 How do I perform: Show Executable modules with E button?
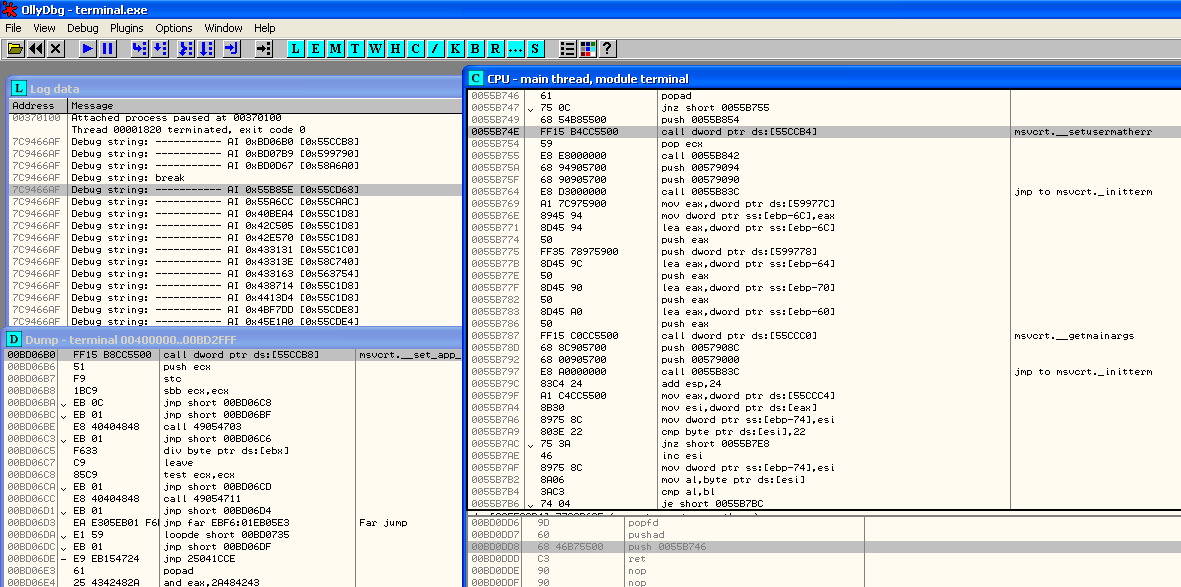point(315,48)
